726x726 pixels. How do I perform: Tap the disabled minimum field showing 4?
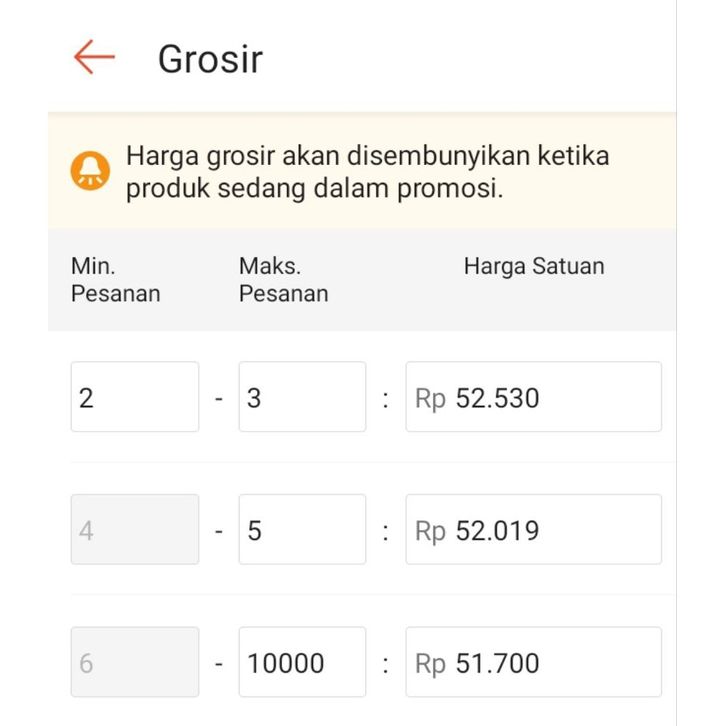[x=135, y=529]
